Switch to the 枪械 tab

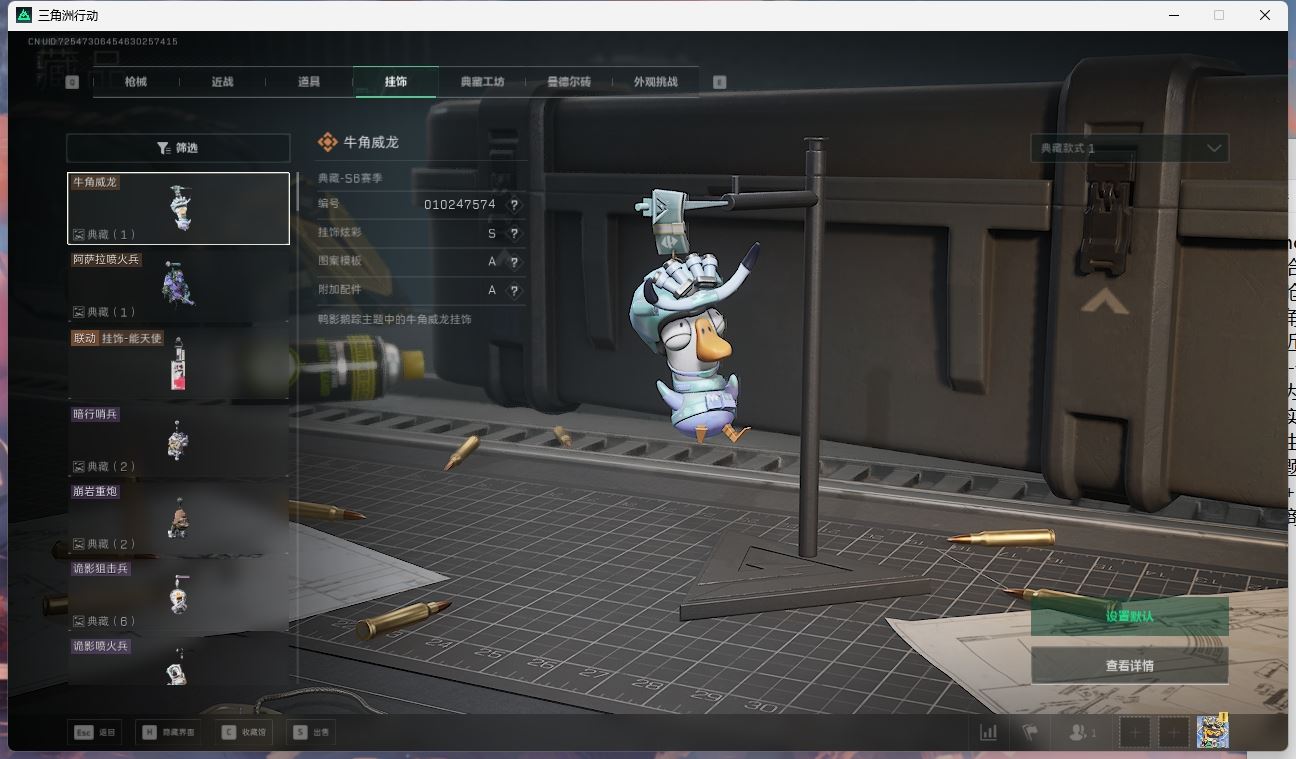[136, 82]
